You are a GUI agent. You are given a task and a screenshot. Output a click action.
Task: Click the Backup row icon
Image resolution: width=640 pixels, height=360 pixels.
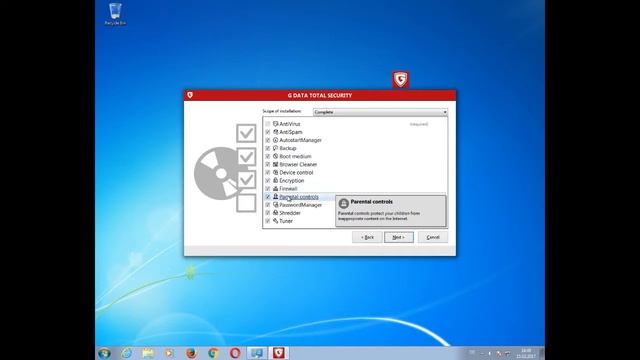[276, 148]
